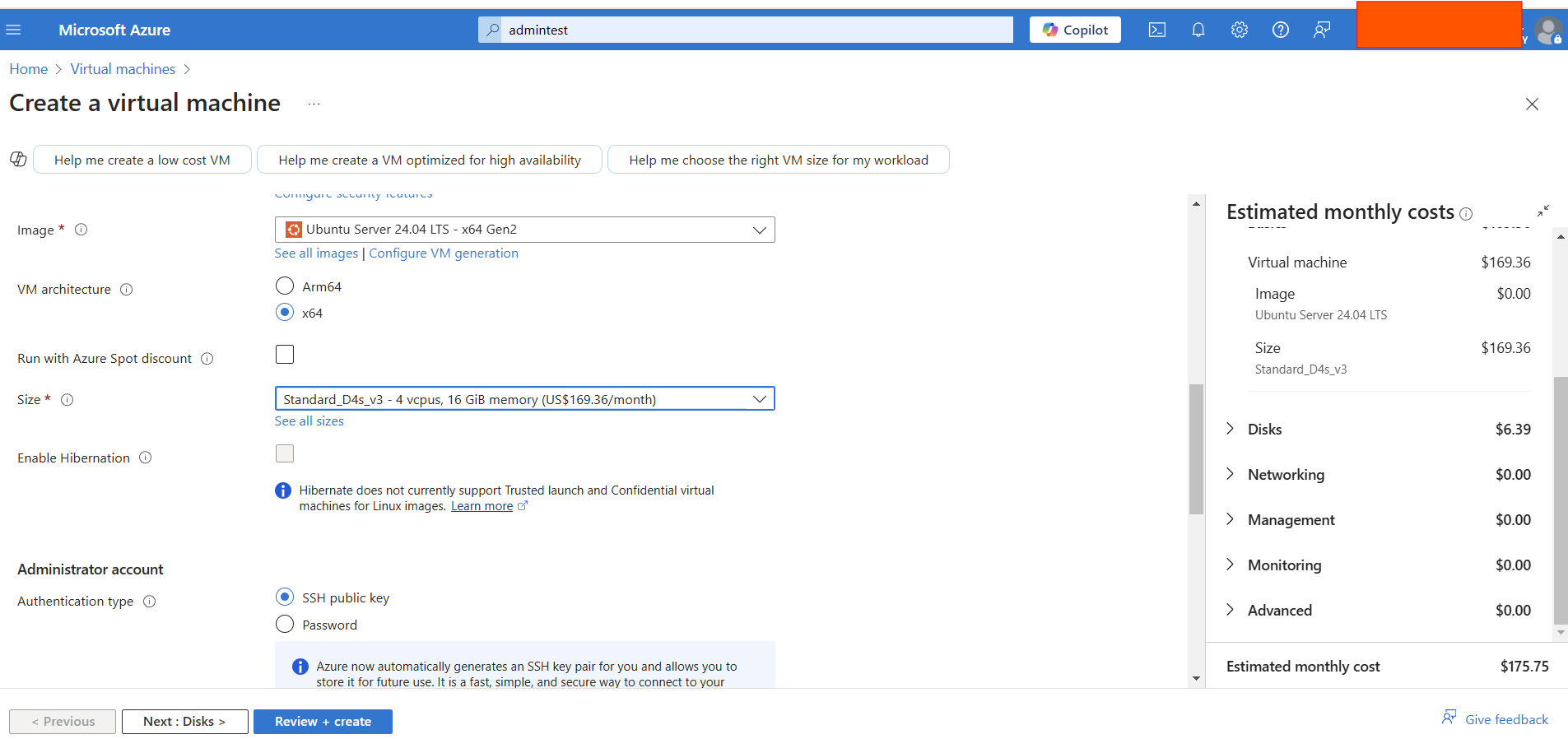1568x739 pixels.
Task: Click Help me create a low cost VM
Action: [142, 160]
